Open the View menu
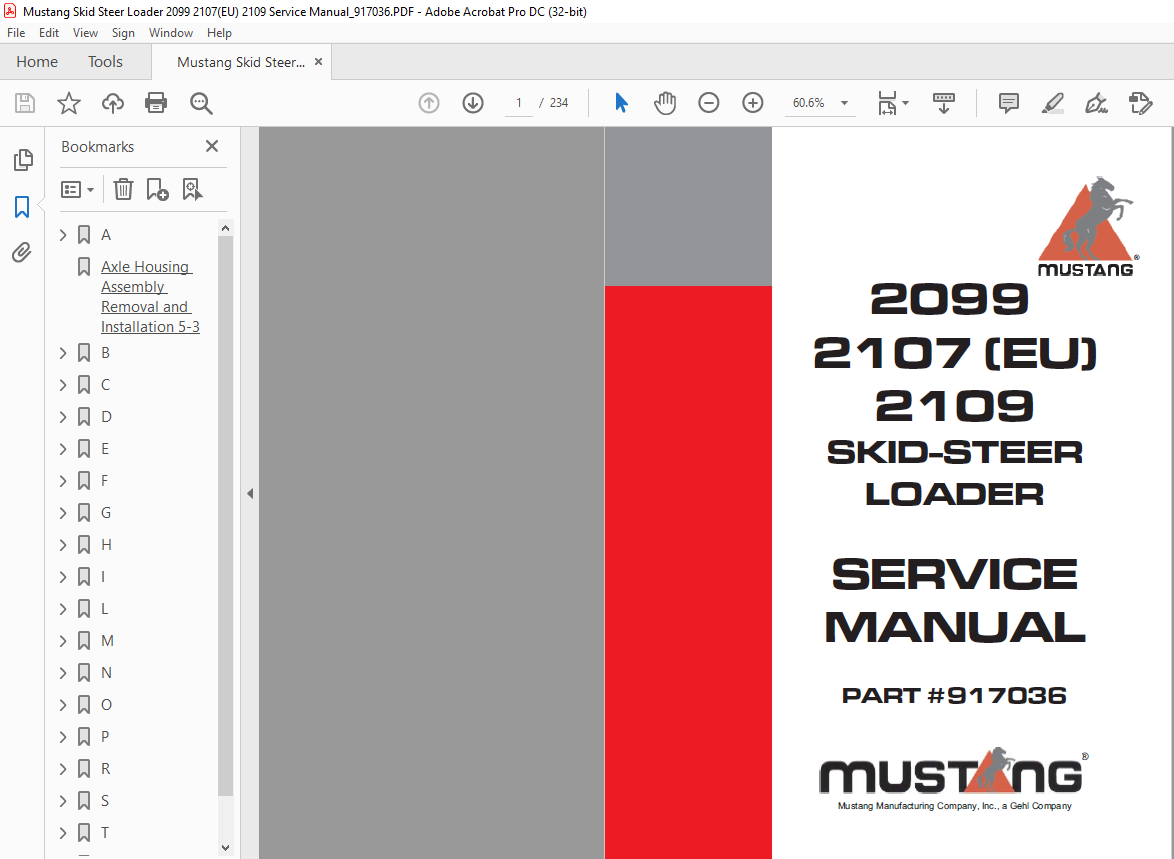Viewport: 1174px width, 859px height. (85, 33)
